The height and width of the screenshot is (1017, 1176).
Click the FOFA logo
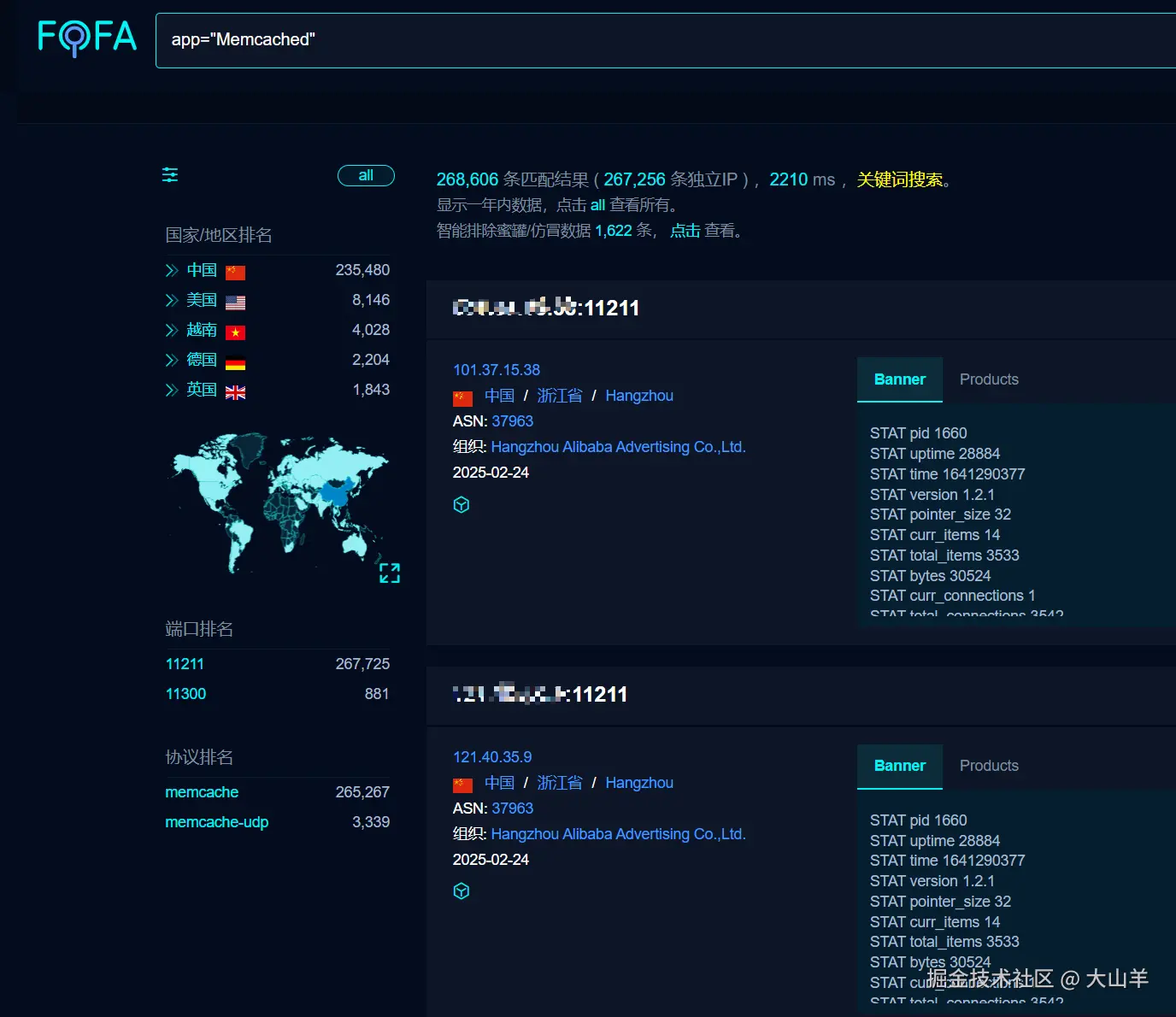[x=87, y=38]
